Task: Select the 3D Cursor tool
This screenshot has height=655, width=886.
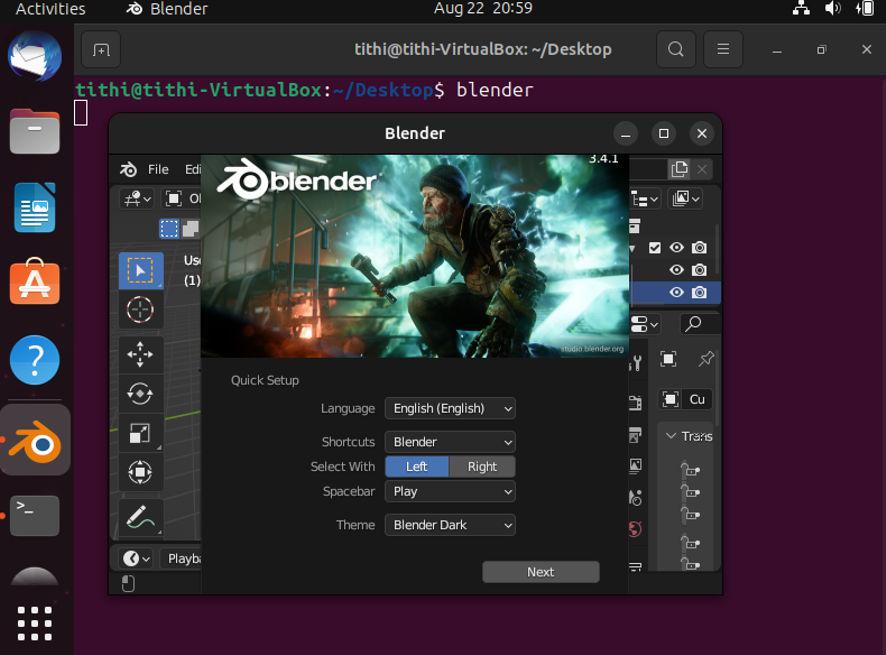Action: click(140, 310)
